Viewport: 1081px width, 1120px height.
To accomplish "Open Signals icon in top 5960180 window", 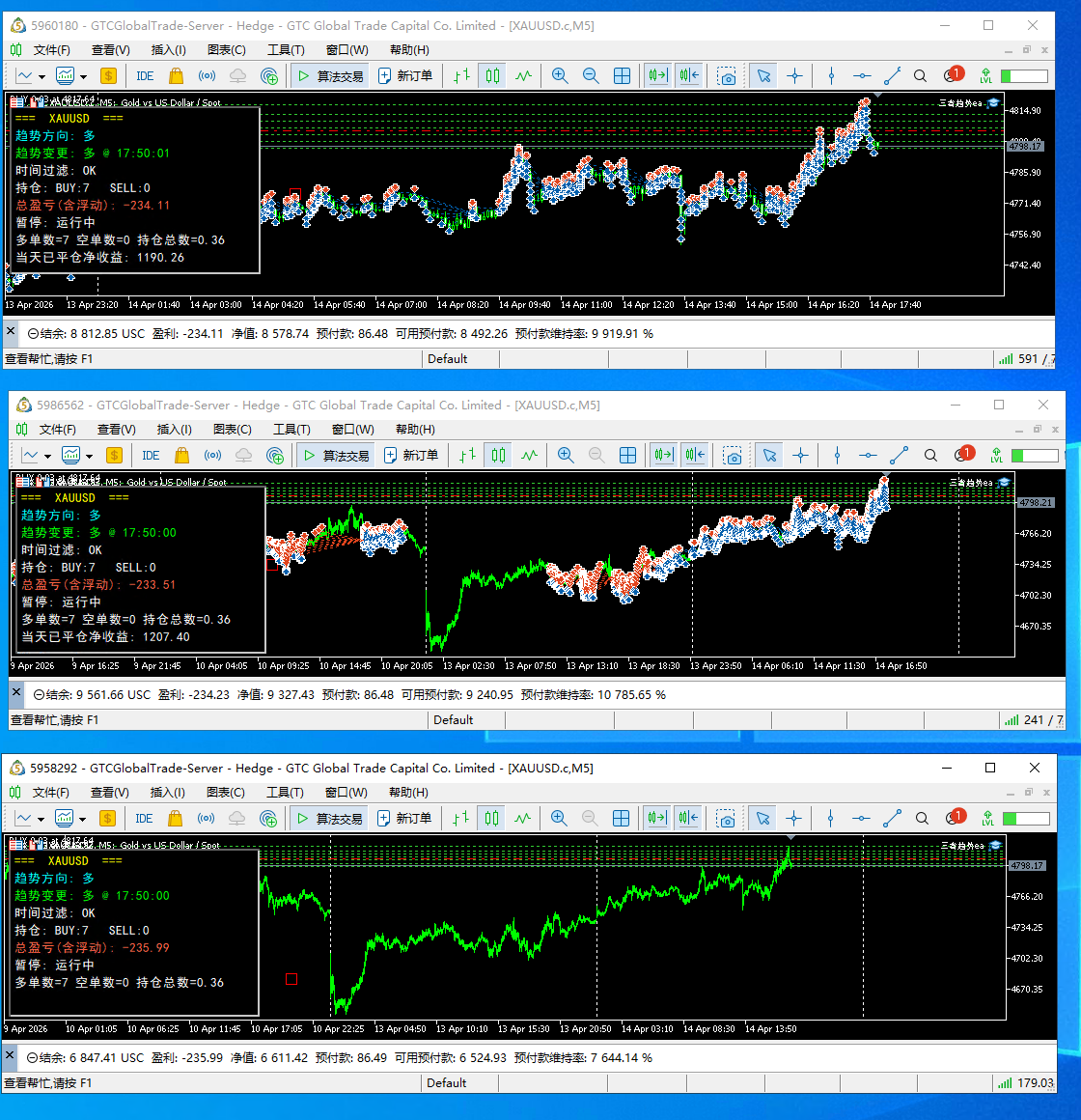I will click(208, 75).
